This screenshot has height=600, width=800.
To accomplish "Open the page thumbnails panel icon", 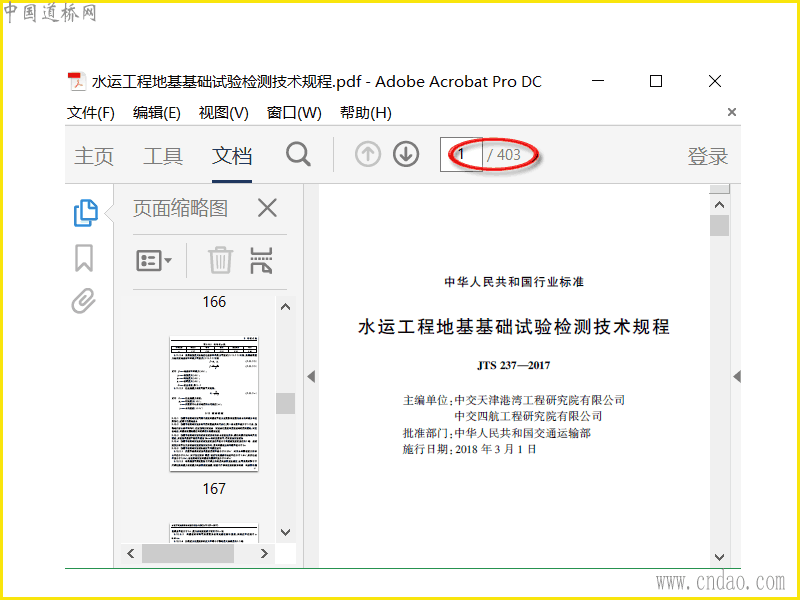I will click(x=86, y=212).
